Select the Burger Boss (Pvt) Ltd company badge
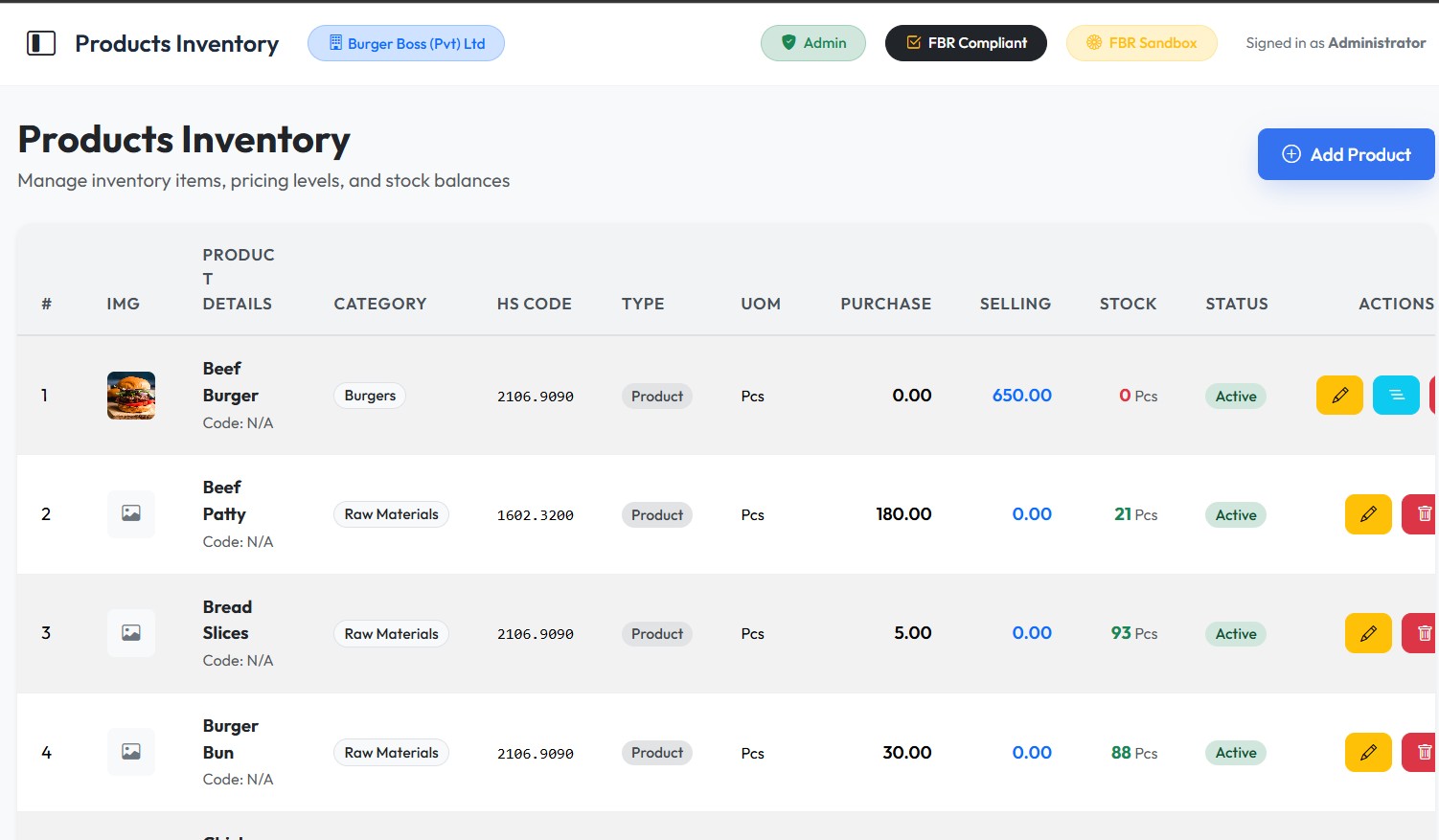Screen dimensions: 1439x840 click(x=406, y=43)
